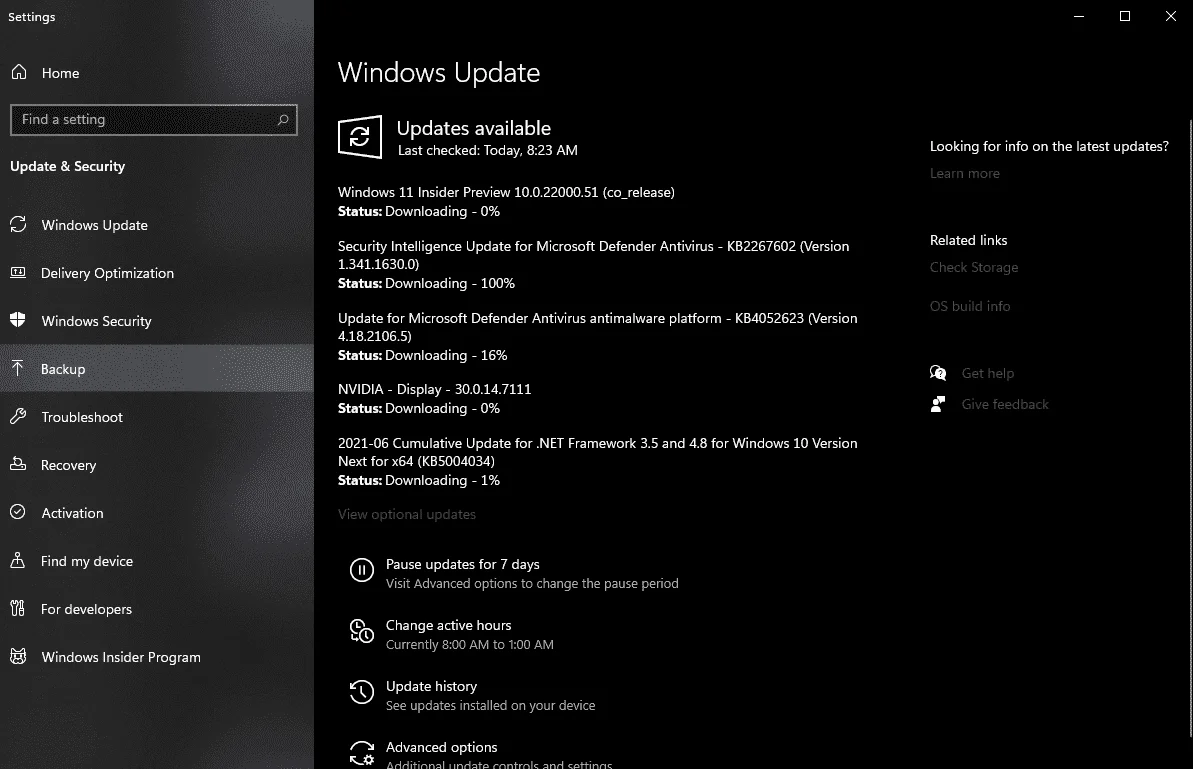Click the Security Intelligence Update KB2267602 entry
The height and width of the screenshot is (769, 1193).
pos(593,255)
